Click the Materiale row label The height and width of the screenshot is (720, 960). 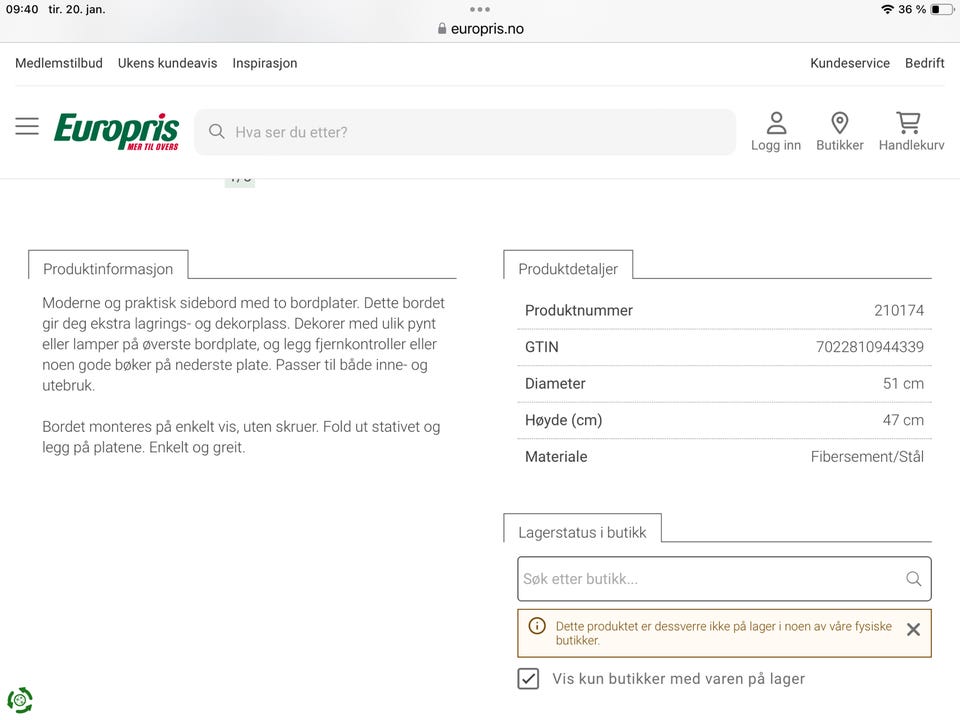coord(556,457)
